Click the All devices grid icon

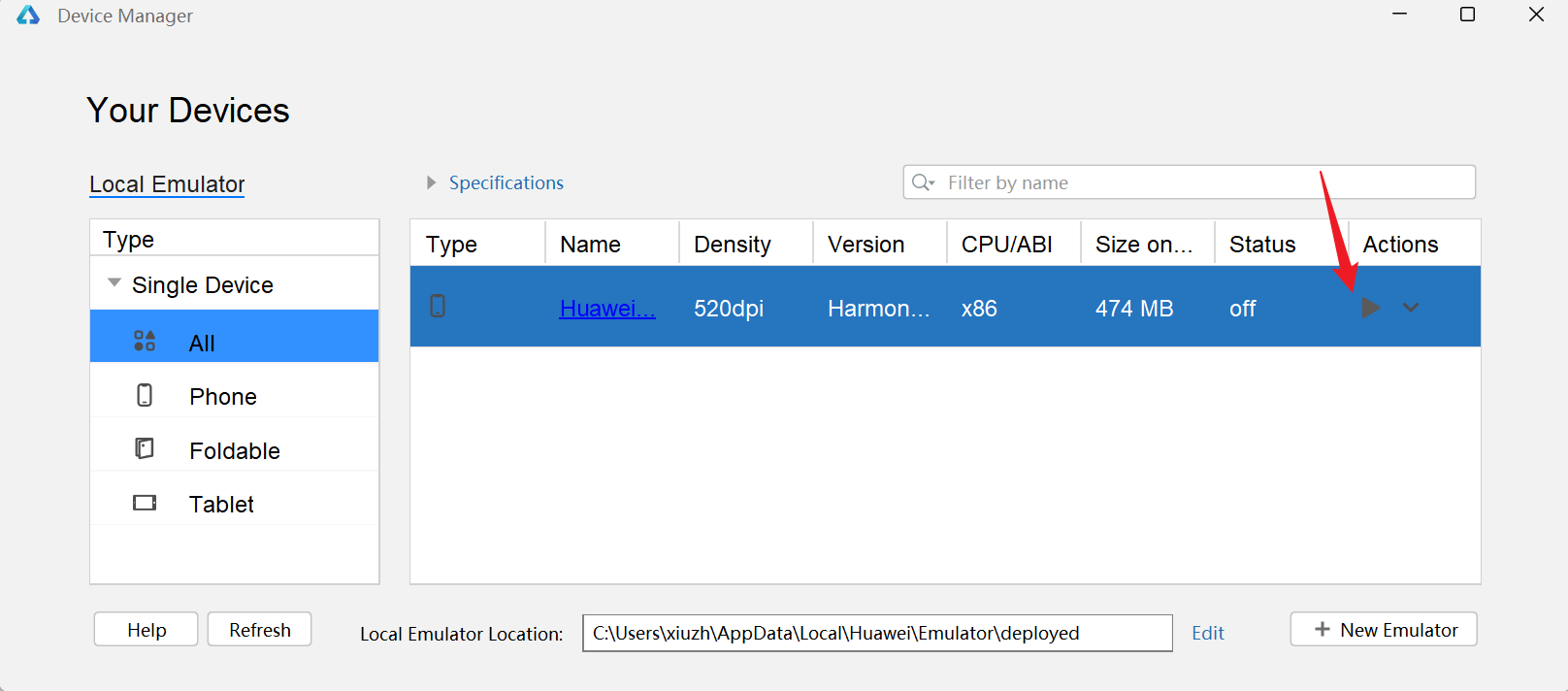click(145, 341)
